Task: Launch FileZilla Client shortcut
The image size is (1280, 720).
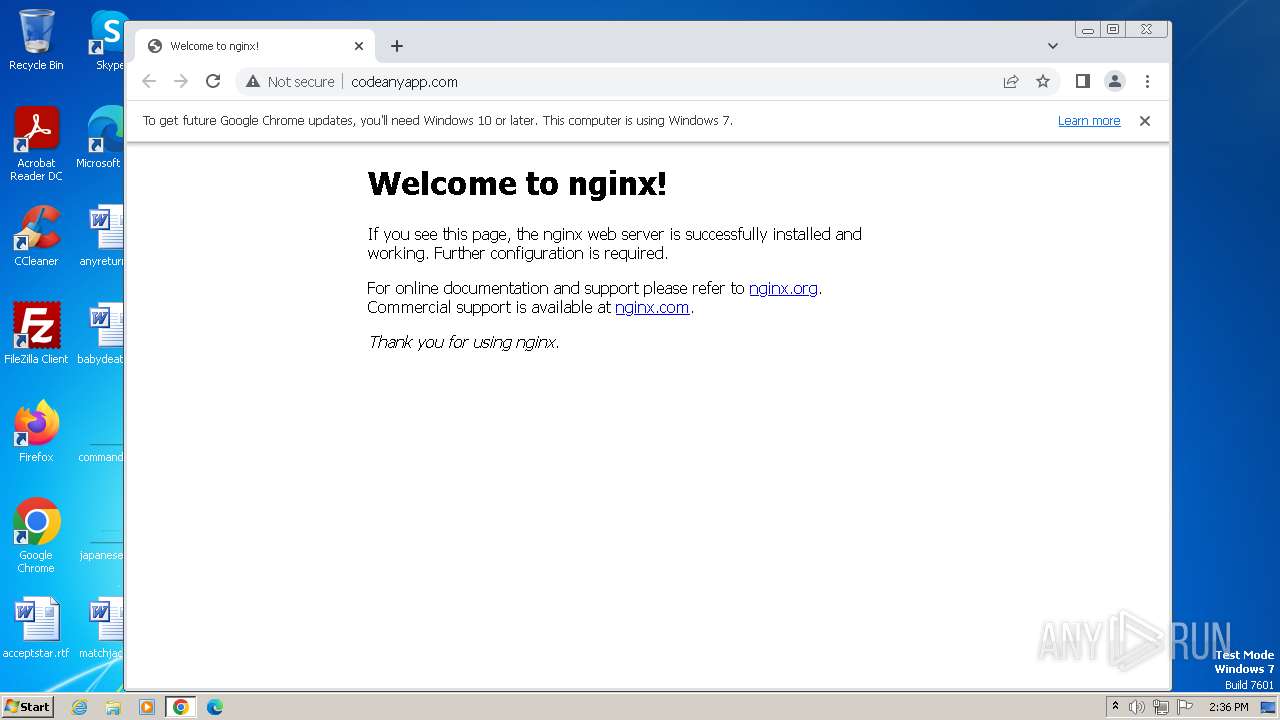Action: point(36,334)
